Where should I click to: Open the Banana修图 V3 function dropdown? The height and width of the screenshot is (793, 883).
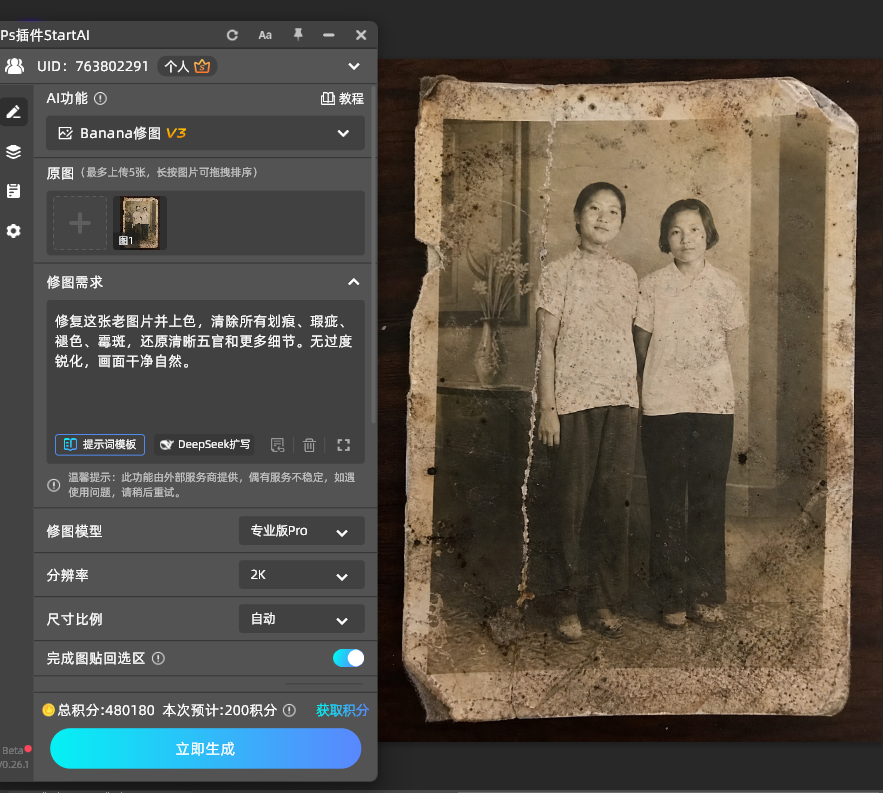click(x=205, y=133)
